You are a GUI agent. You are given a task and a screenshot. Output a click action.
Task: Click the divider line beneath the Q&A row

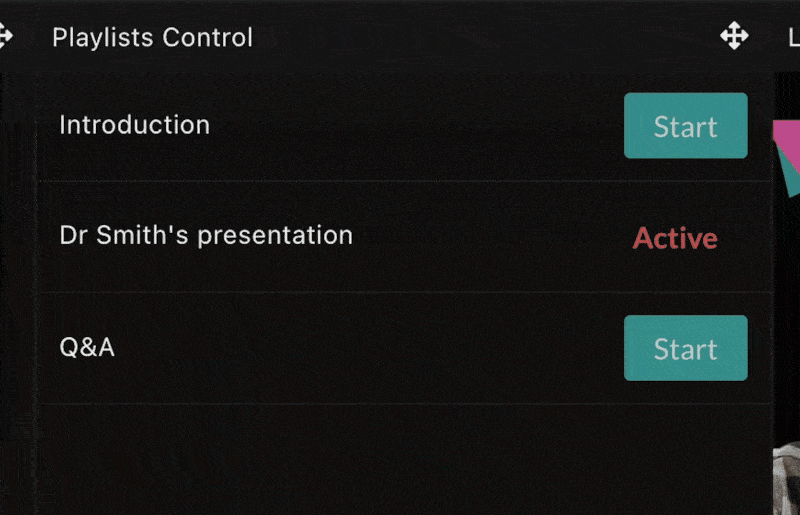tap(406, 404)
